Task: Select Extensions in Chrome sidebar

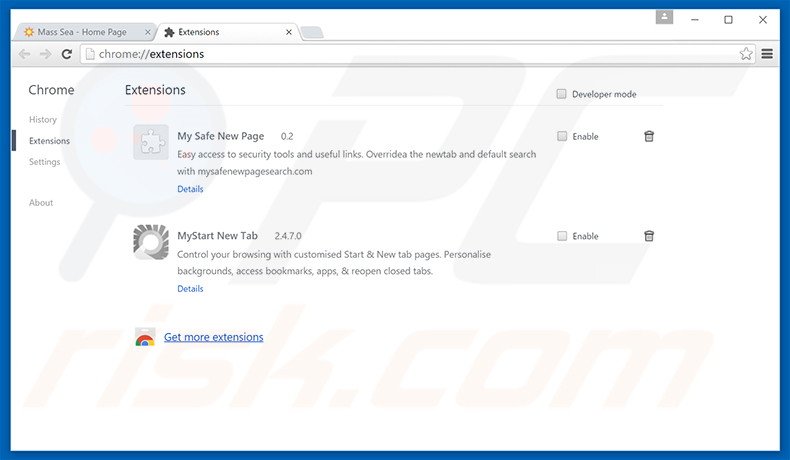Action: (49, 141)
